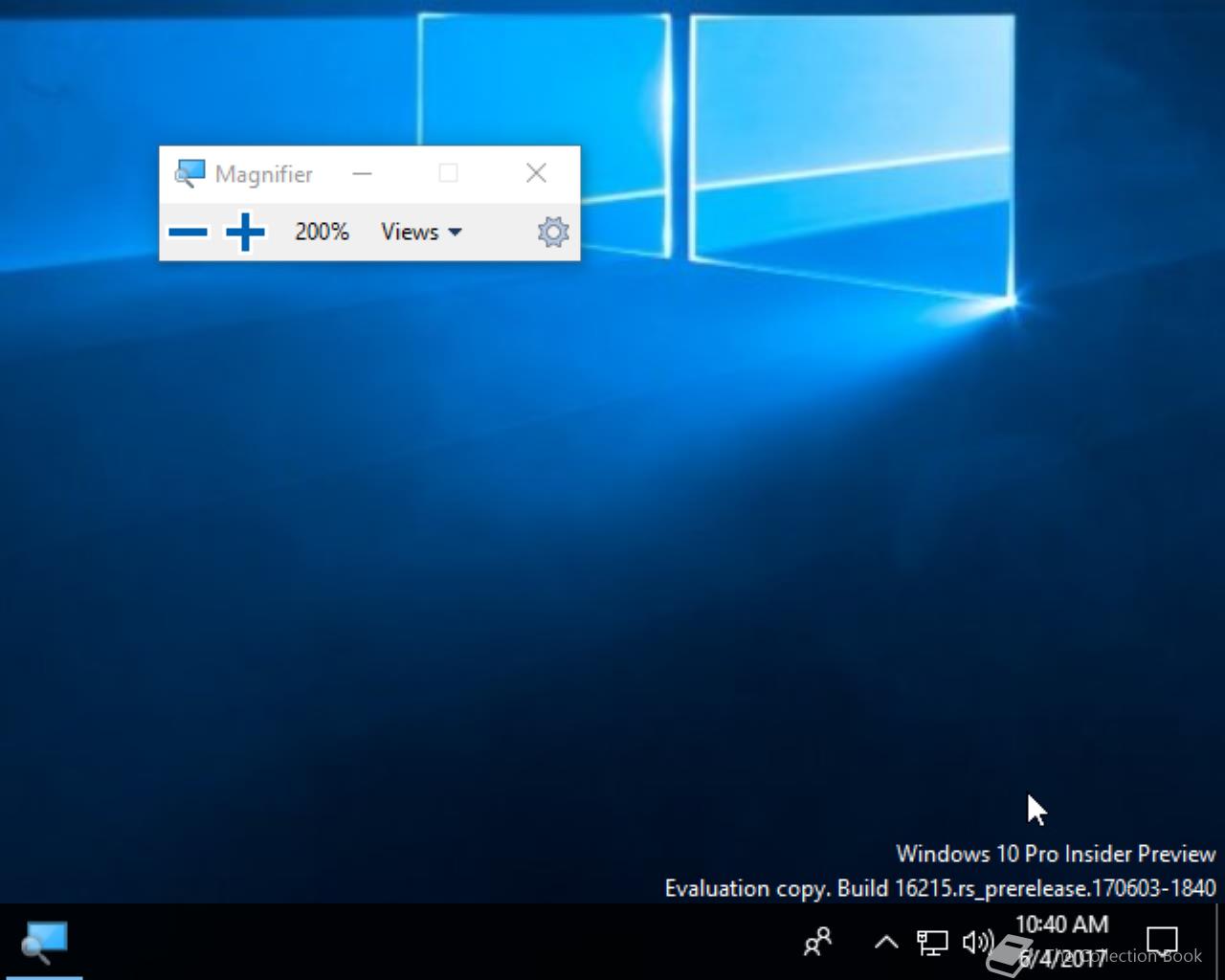Zoom in with the plus button
The width and height of the screenshot is (1225, 980).
(x=245, y=232)
